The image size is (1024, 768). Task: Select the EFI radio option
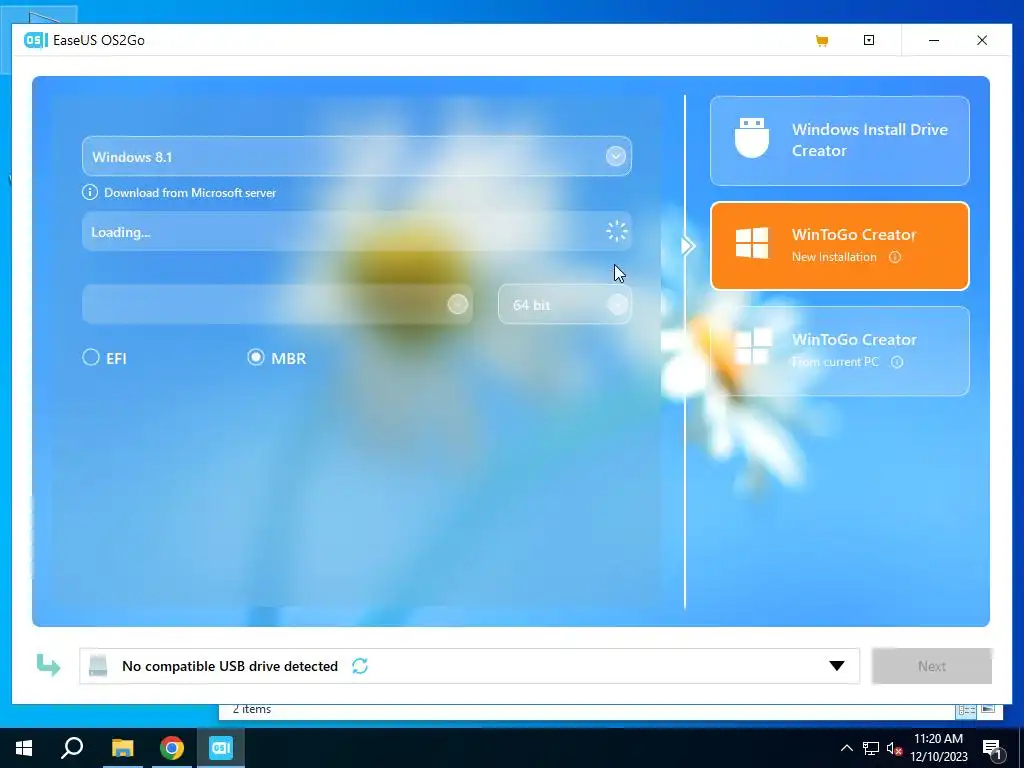pyautogui.click(x=104, y=358)
